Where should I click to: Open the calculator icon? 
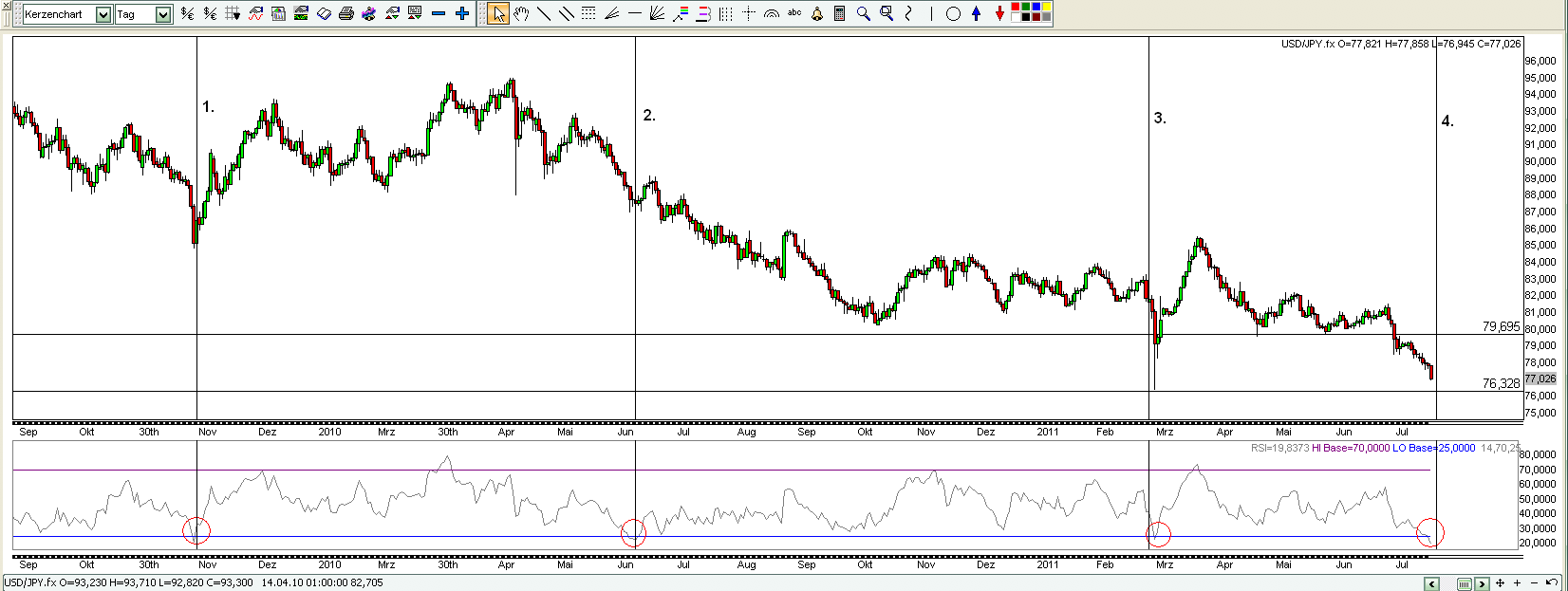840,13
